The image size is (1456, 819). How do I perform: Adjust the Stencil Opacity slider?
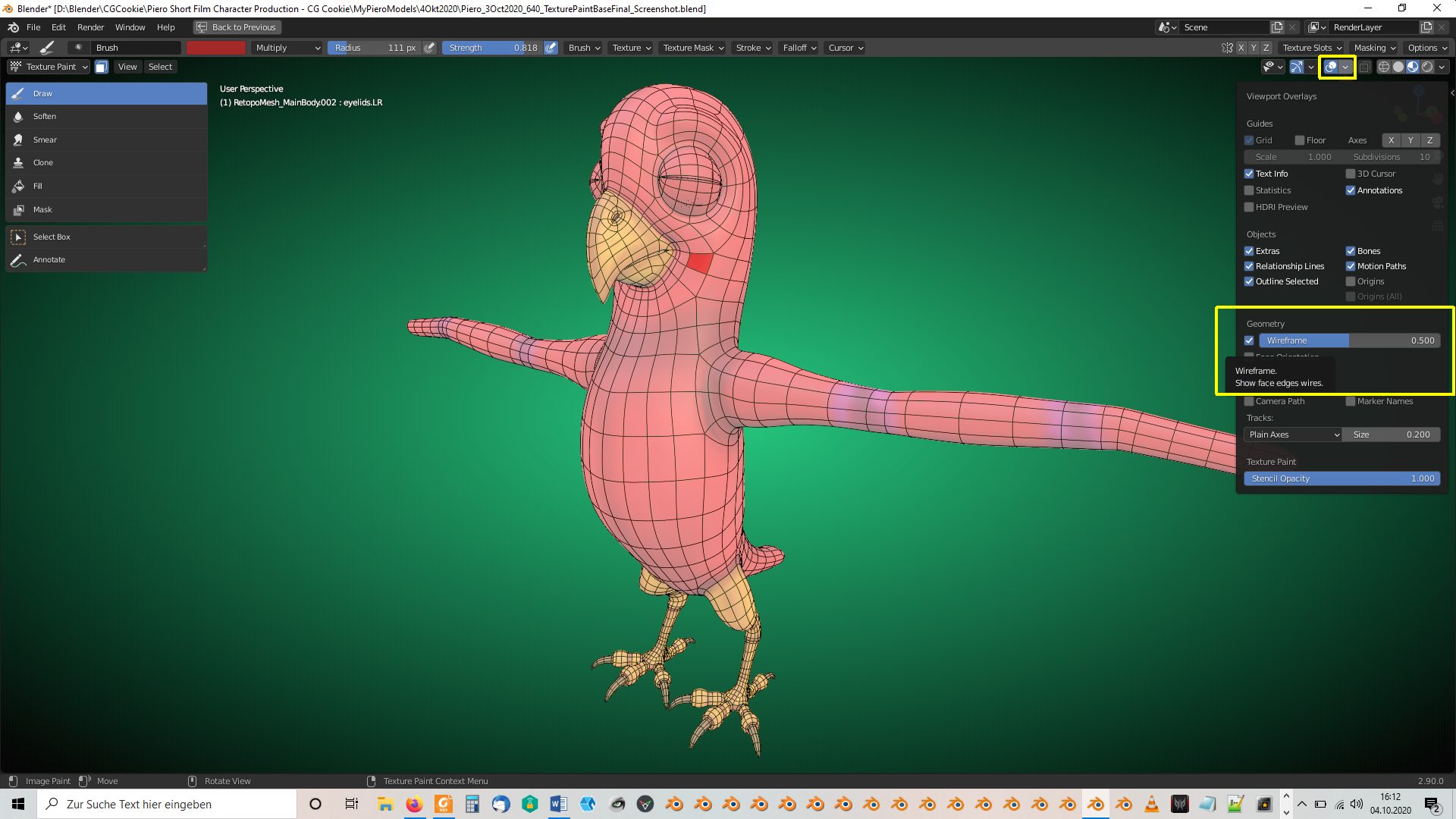tap(1341, 479)
